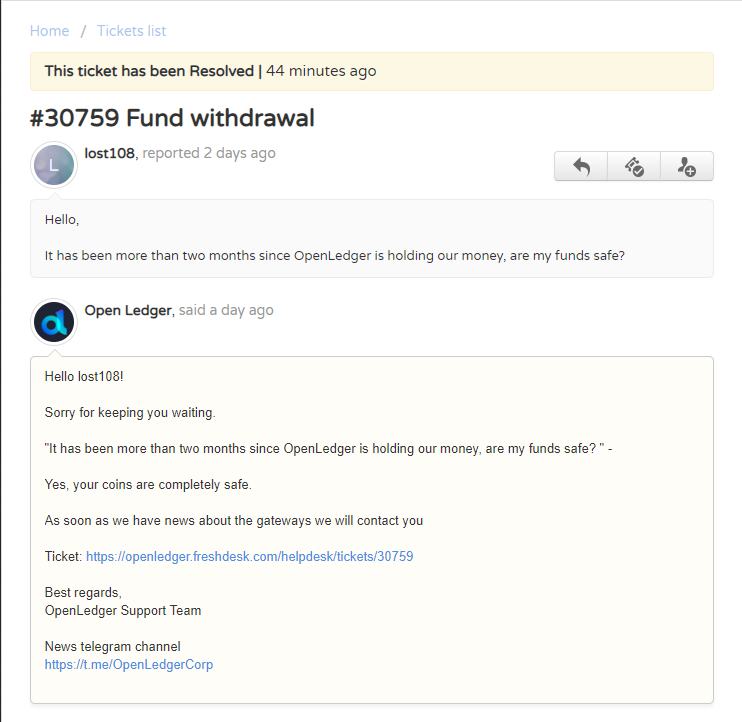The height and width of the screenshot is (722, 742).
Task: Click the '44 minutes ago' timestamp
Action: pyautogui.click(x=321, y=71)
